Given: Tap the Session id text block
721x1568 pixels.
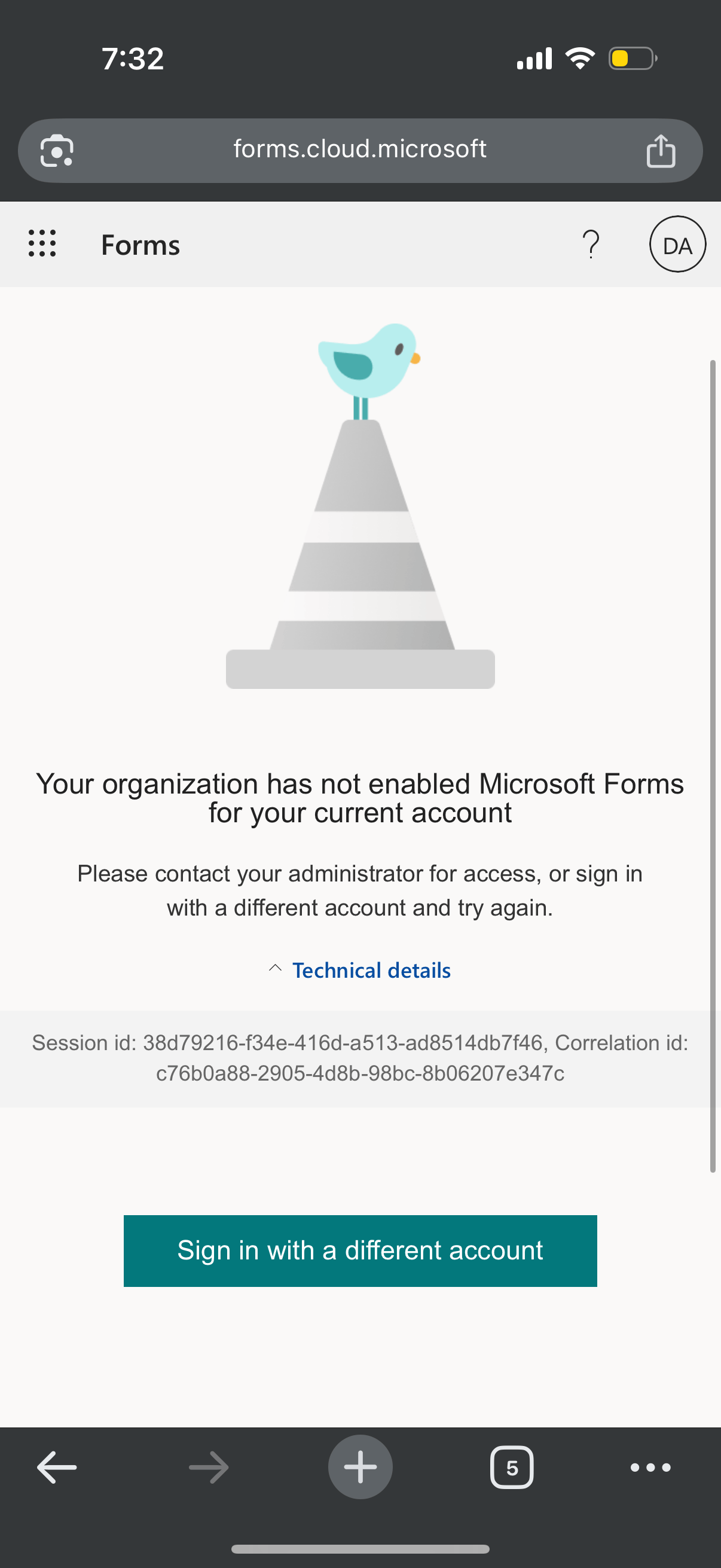Looking at the screenshot, I should [360, 1058].
